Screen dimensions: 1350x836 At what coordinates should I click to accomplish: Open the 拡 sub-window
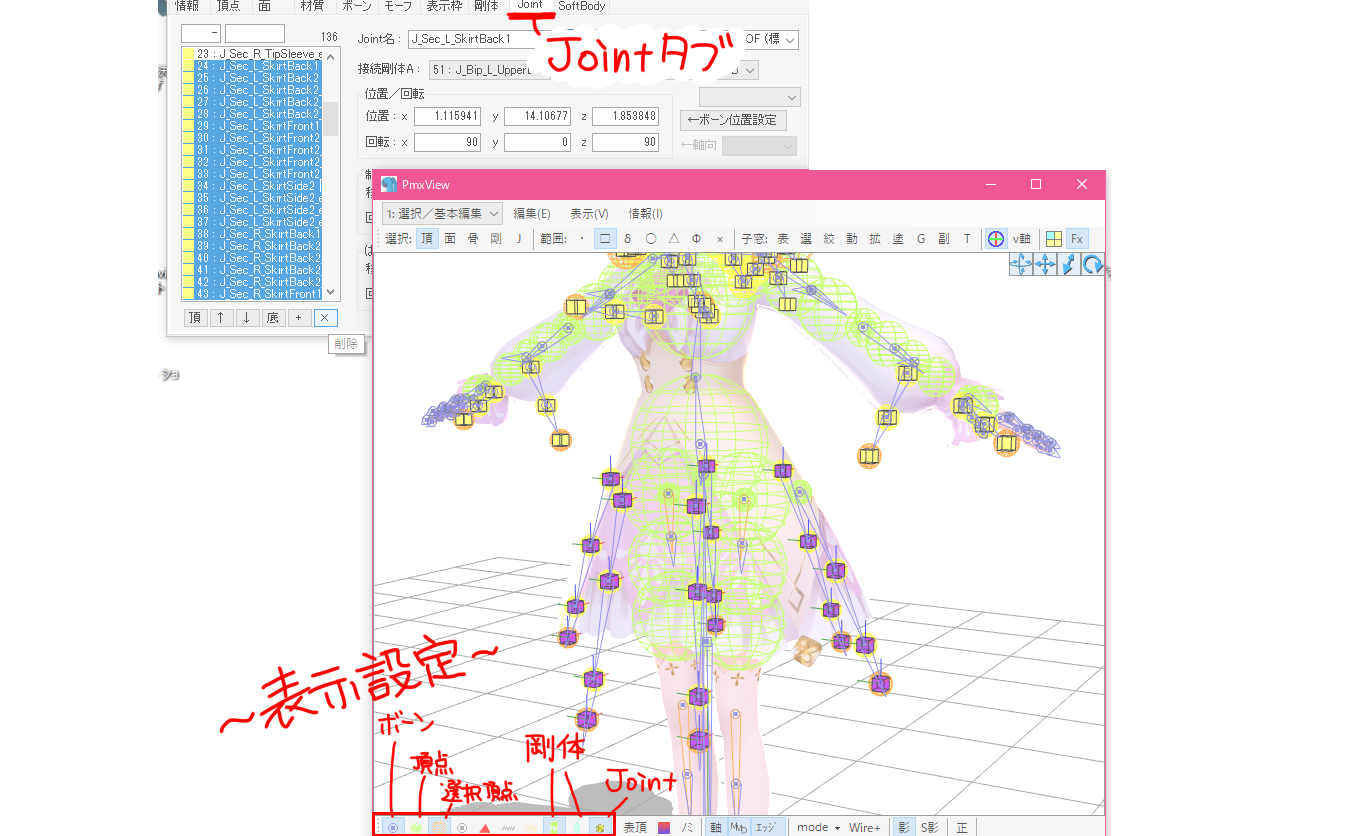pos(875,239)
